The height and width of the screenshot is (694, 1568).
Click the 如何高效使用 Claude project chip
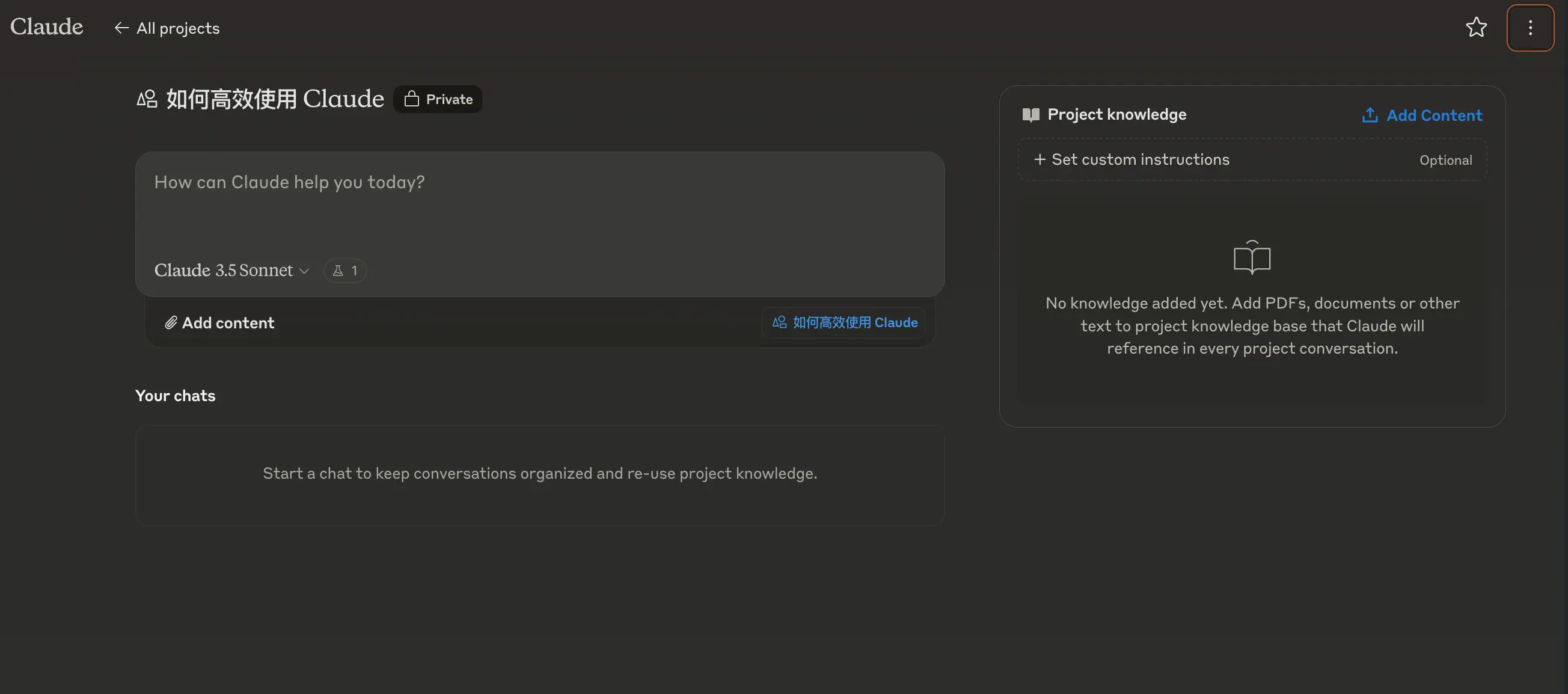point(844,323)
